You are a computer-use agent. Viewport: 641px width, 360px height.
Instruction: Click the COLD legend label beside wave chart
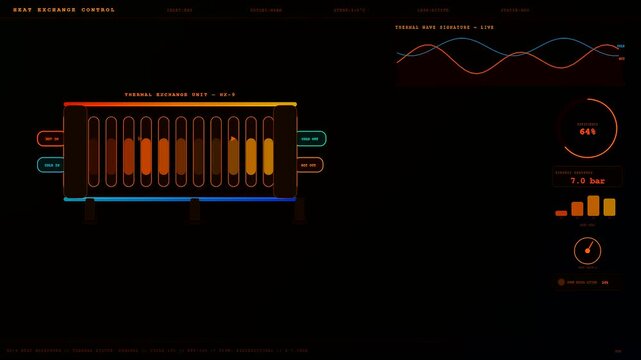[x=621, y=46]
